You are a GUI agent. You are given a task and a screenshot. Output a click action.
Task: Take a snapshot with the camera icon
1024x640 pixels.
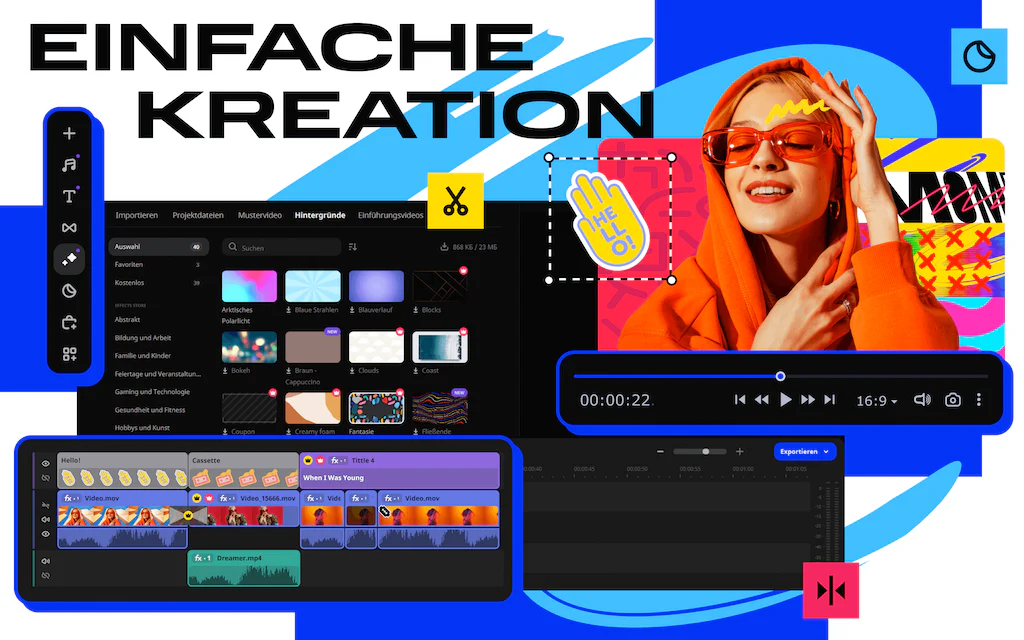(x=953, y=400)
